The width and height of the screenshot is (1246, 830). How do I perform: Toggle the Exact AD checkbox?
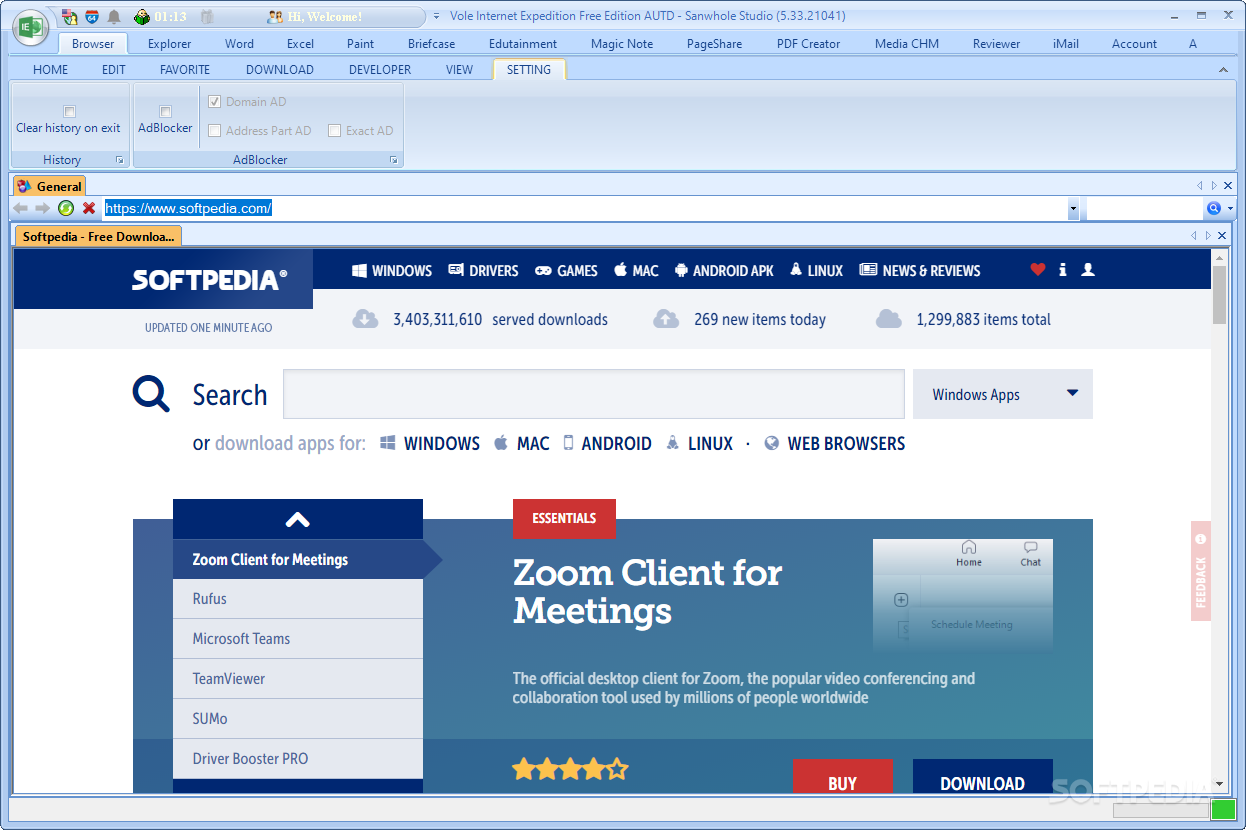(x=334, y=131)
